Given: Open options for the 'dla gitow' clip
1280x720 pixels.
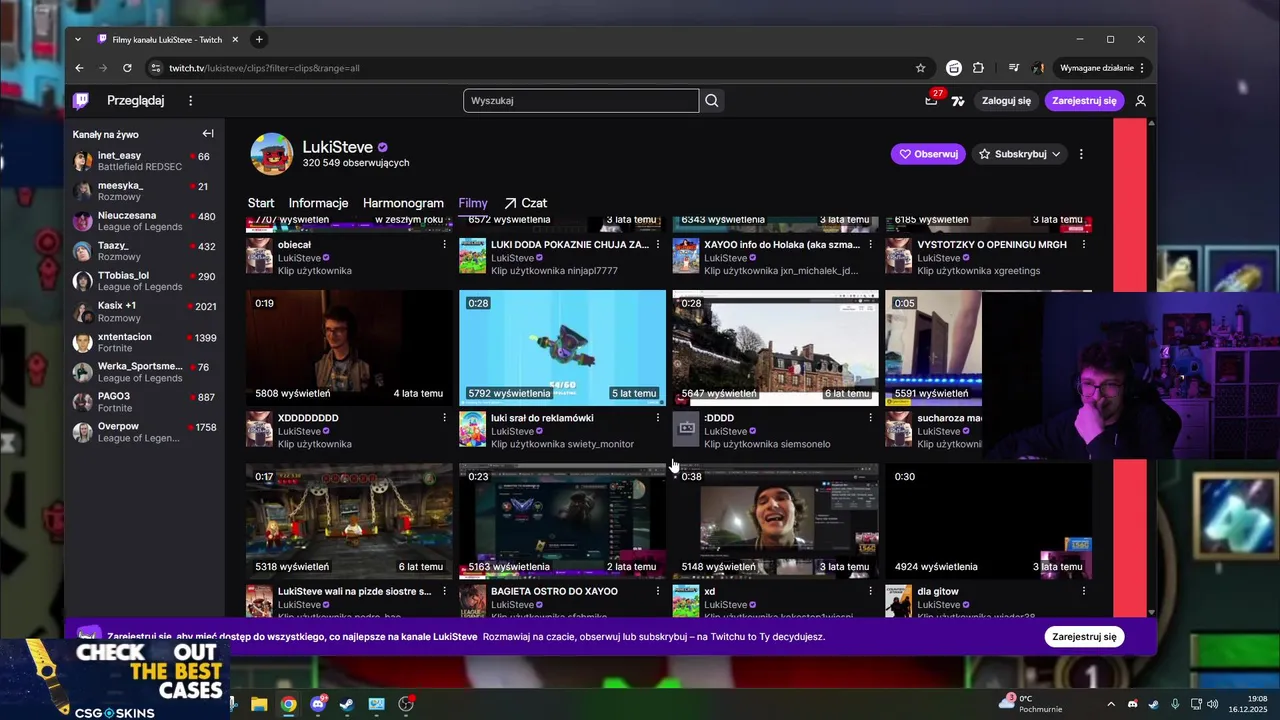Looking at the screenshot, I should [1083, 591].
